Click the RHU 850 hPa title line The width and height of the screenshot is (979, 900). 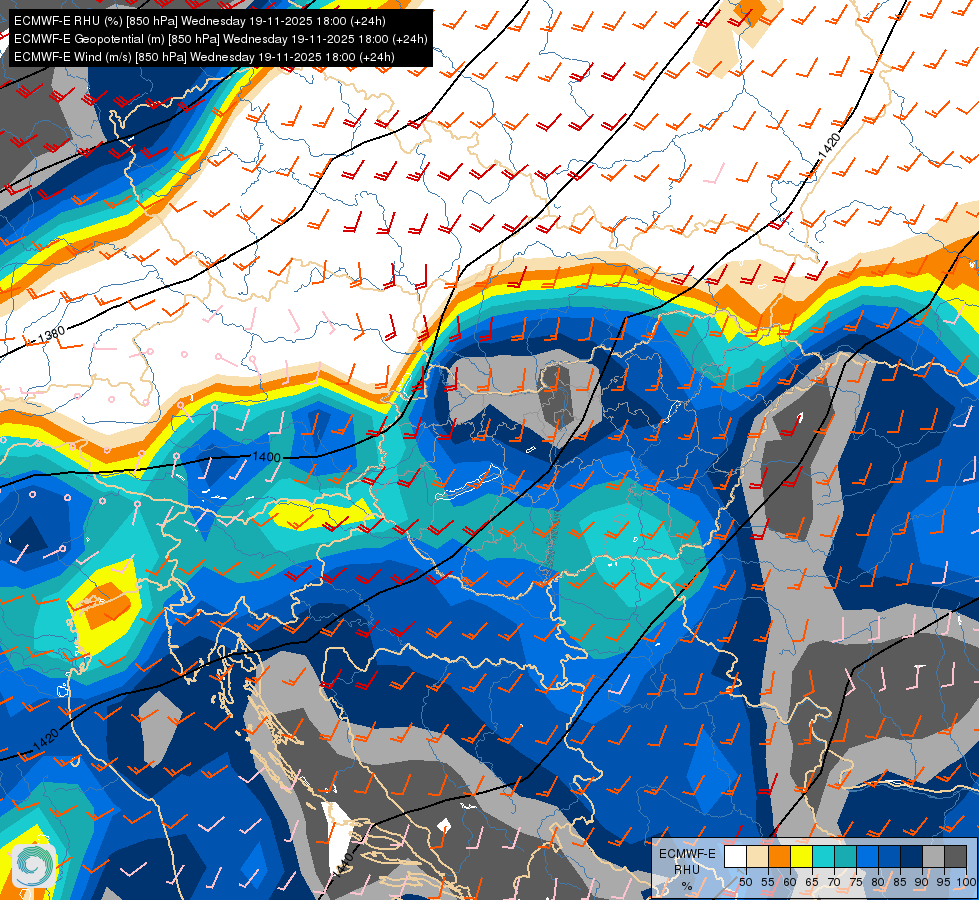click(x=200, y=21)
